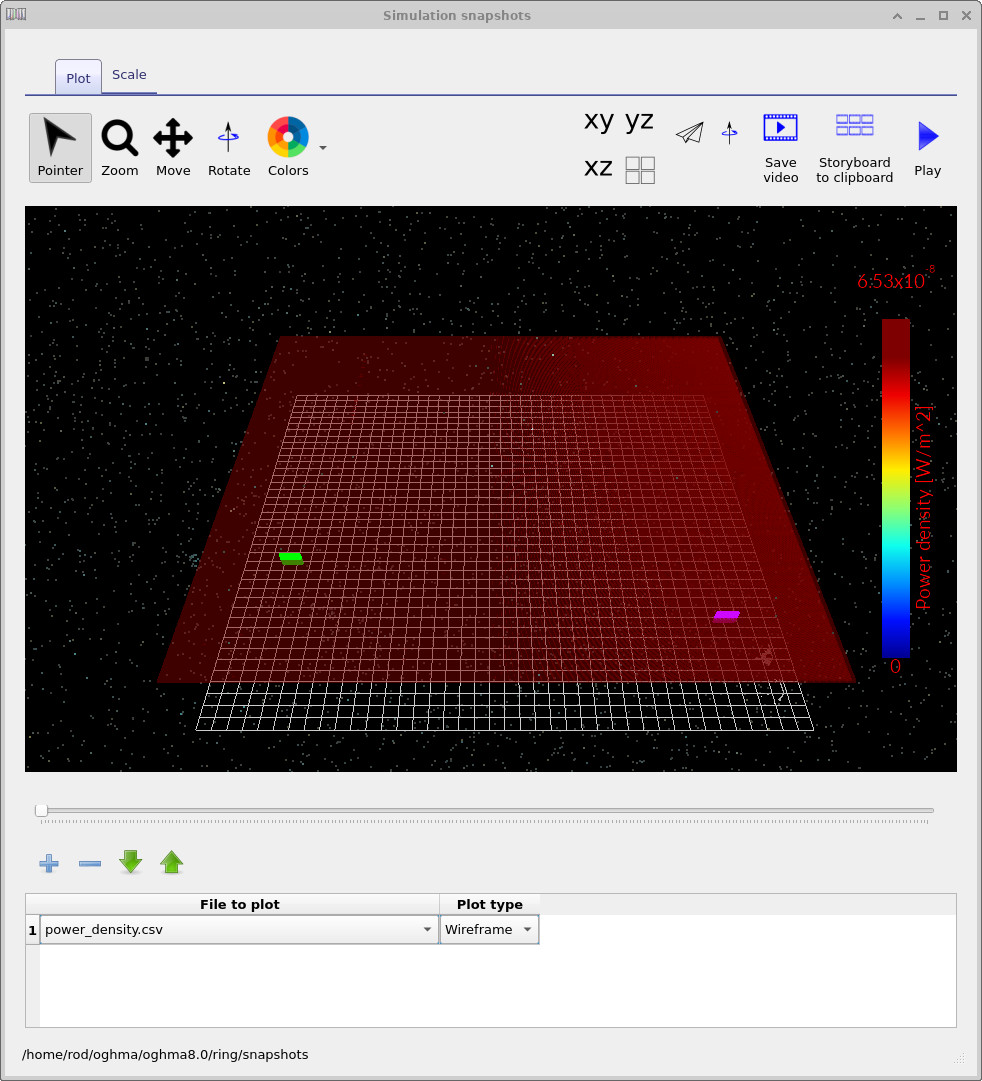Switch to the Scale tab
Image resolution: width=982 pixels, height=1081 pixels.
[x=129, y=74]
